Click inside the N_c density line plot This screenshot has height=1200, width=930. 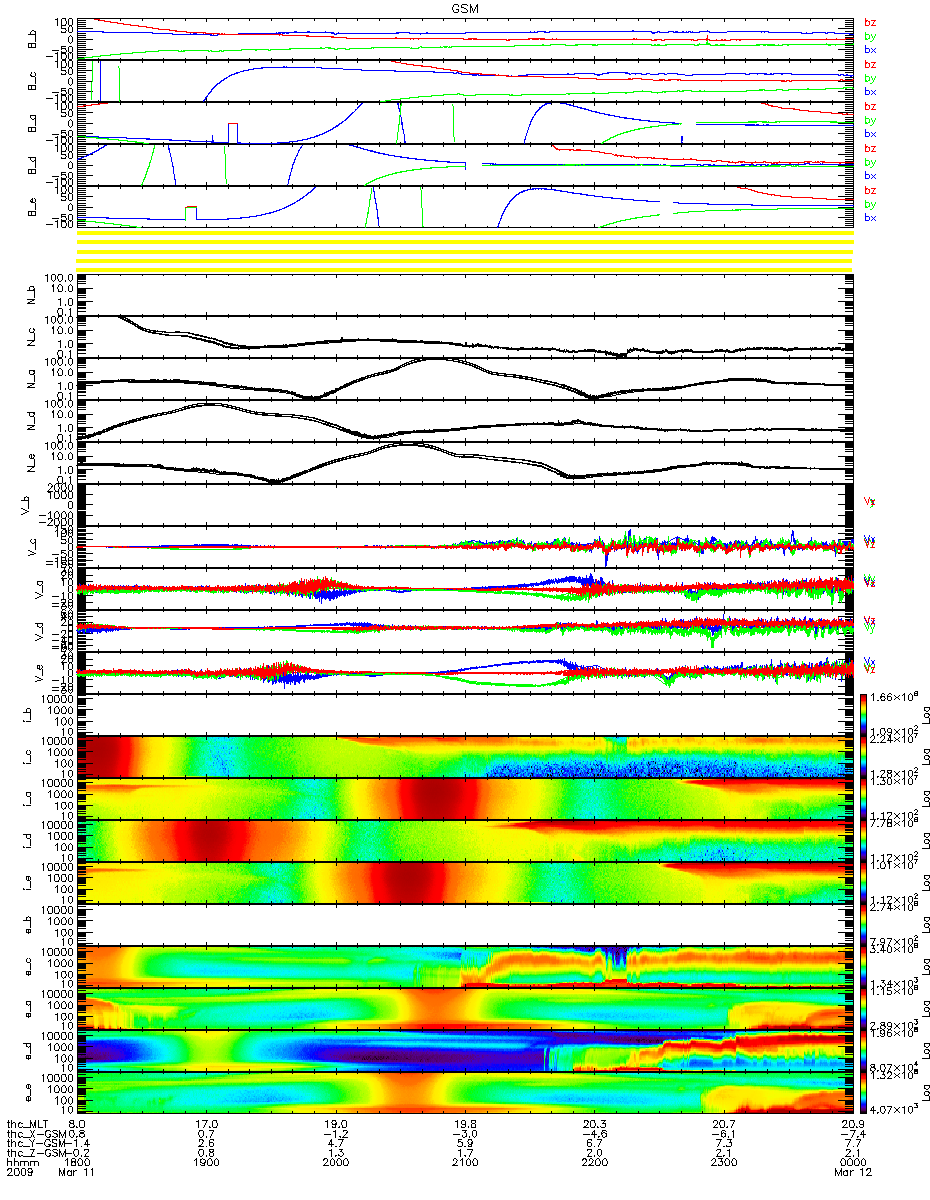465,338
